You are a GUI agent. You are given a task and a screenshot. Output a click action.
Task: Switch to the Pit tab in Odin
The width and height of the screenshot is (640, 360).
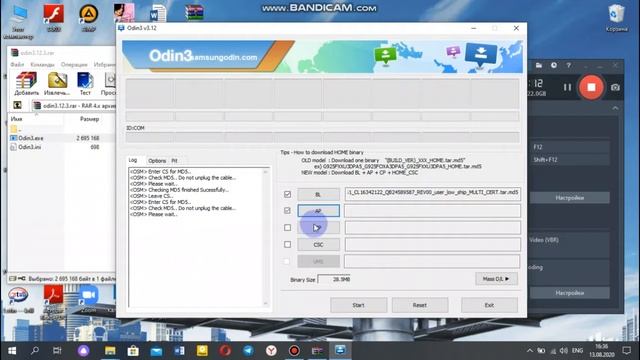pos(174,161)
